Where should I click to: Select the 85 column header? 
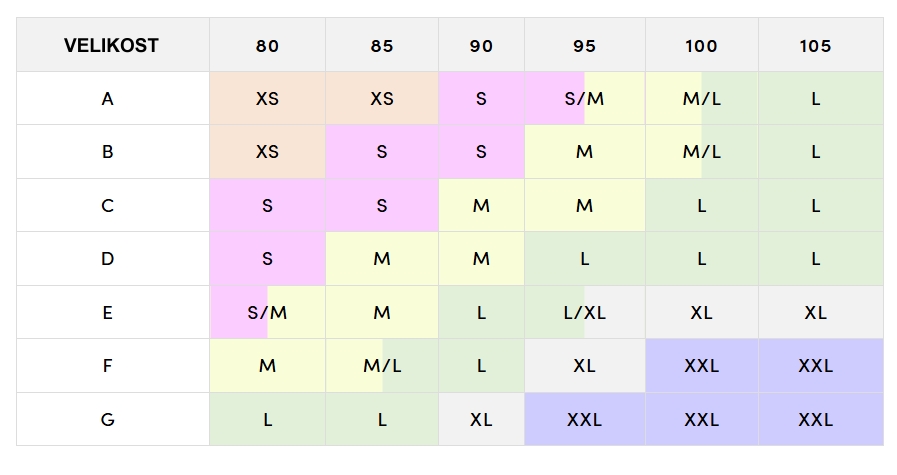click(x=382, y=45)
